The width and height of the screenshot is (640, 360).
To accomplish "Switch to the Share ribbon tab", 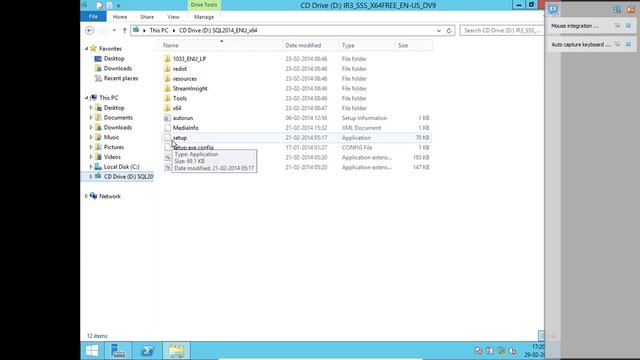I will (x=147, y=17).
